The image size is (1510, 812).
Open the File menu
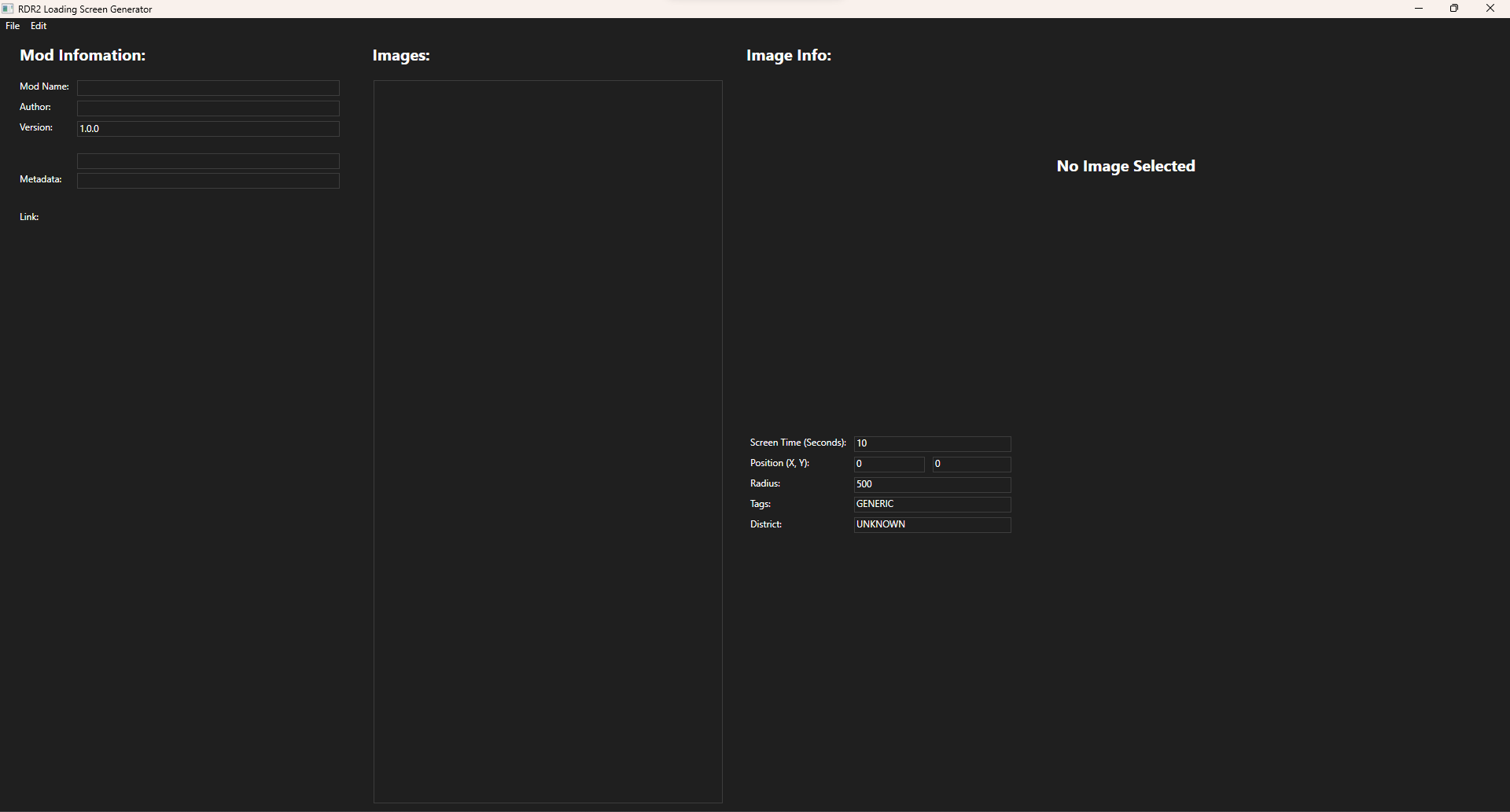point(13,26)
